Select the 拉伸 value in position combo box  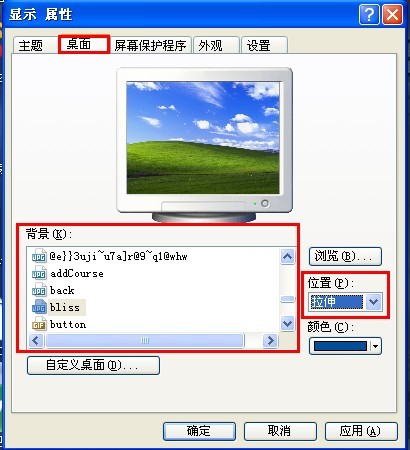[336, 302]
